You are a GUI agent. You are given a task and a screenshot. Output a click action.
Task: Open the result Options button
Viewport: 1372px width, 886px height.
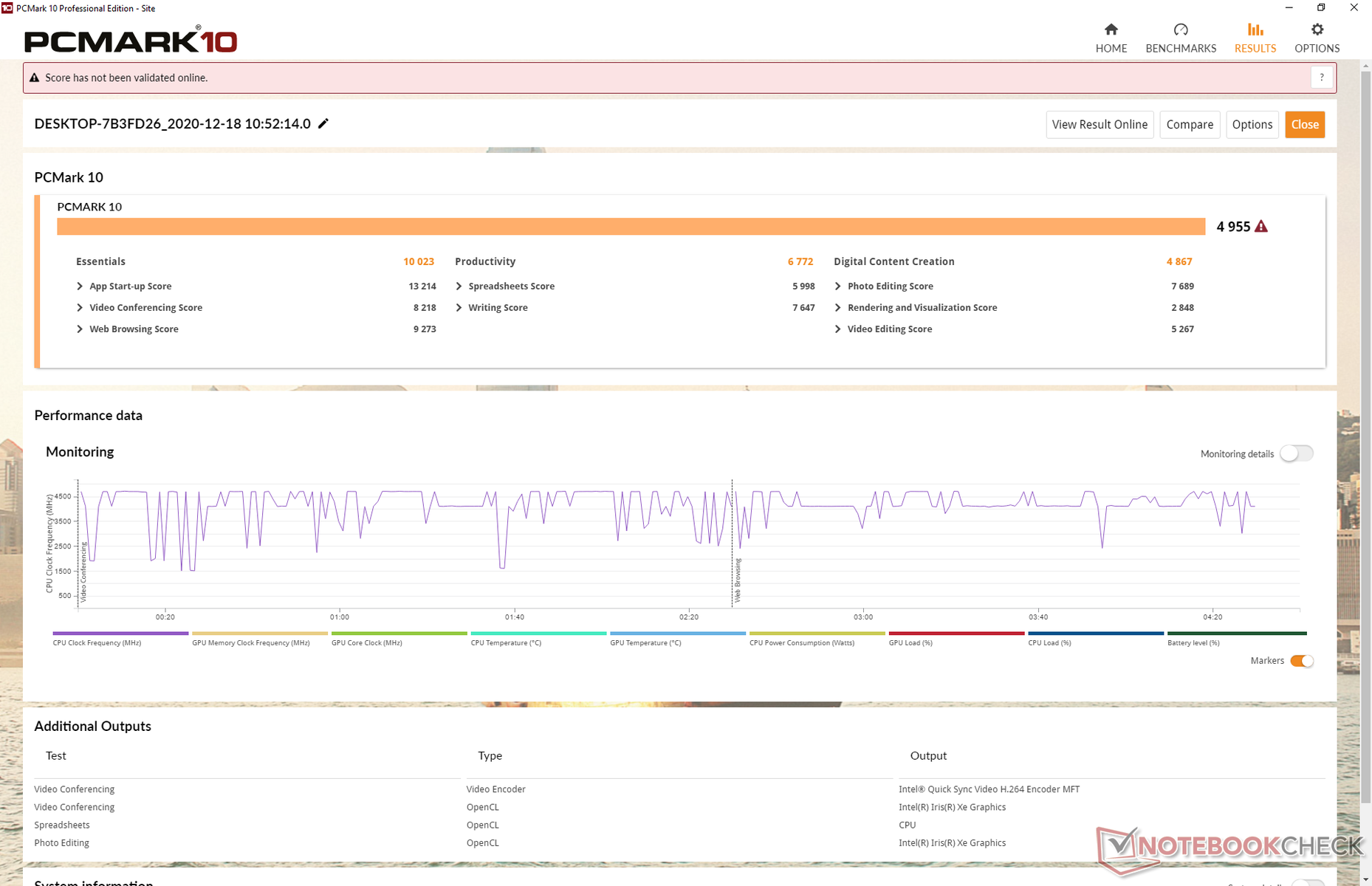[1252, 124]
